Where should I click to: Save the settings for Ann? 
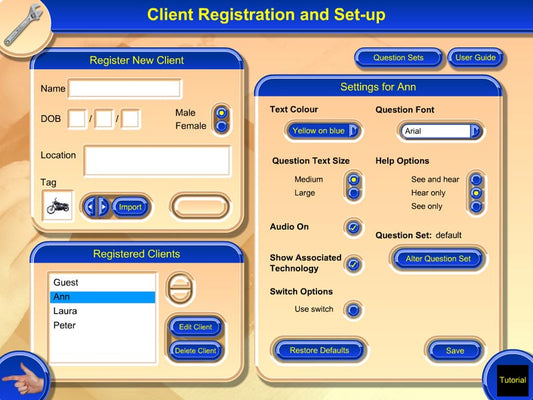click(455, 351)
